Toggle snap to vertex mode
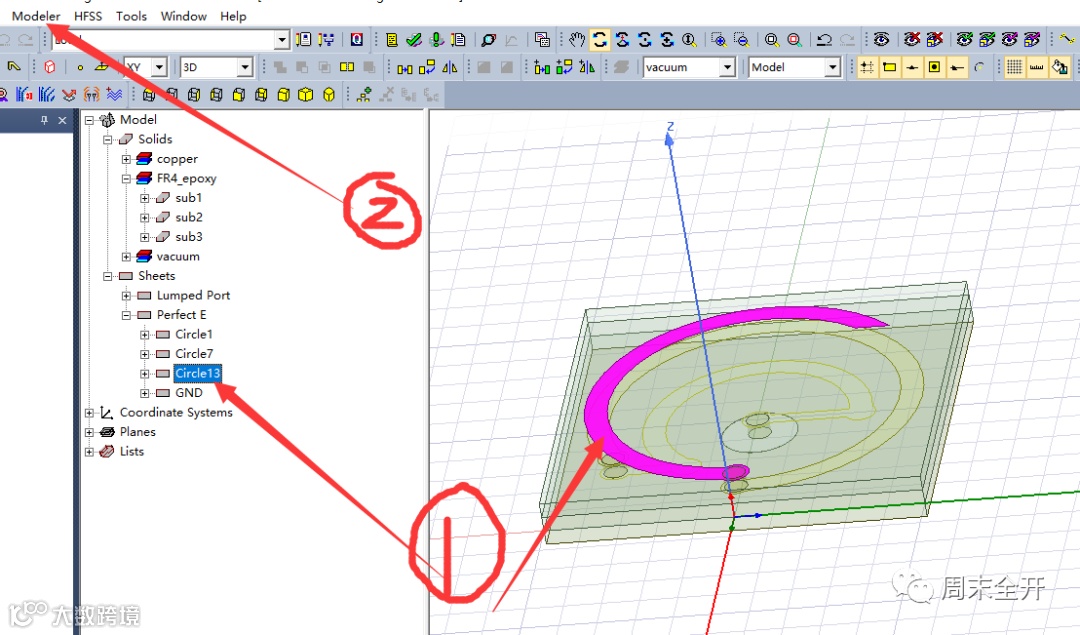Screen dimensions: 1080x635 pyautogui.click(x=890, y=67)
